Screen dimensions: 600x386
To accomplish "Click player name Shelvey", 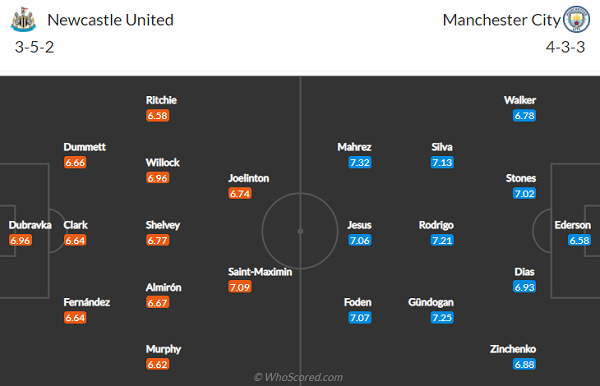I will tap(163, 225).
